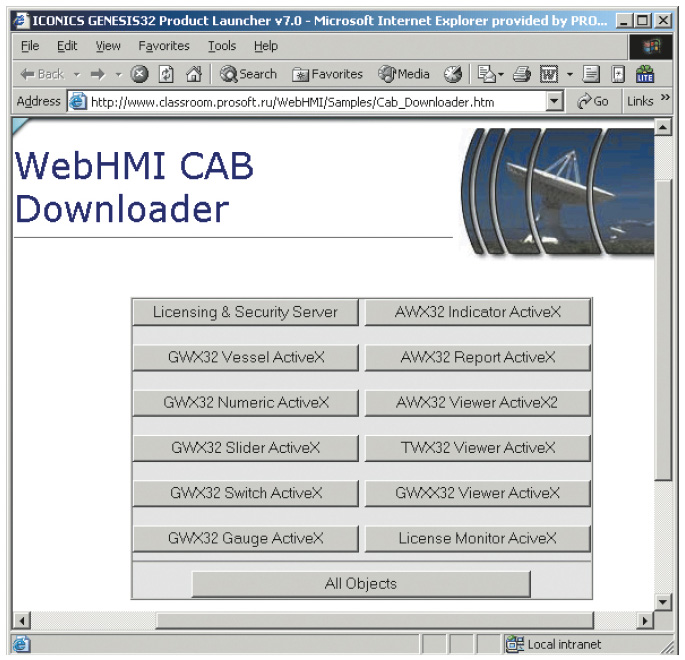Open the Tools menu
Screen dimensions: 685x660
click(222, 46)
